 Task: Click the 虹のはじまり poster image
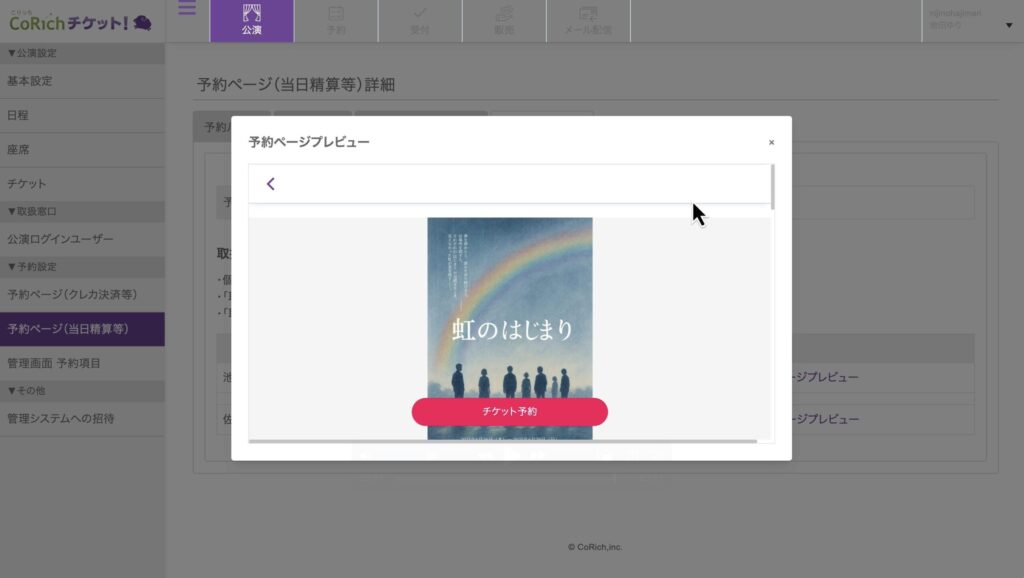click(x=509, y=300)
